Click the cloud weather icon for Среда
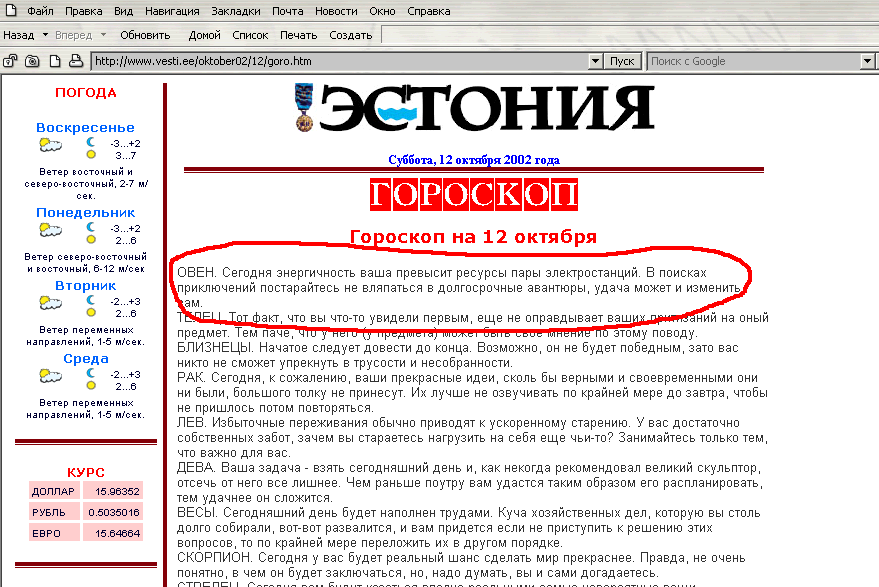Image resolution: width=879 pixels, height=587 pixels. click(x=50, y=376)
